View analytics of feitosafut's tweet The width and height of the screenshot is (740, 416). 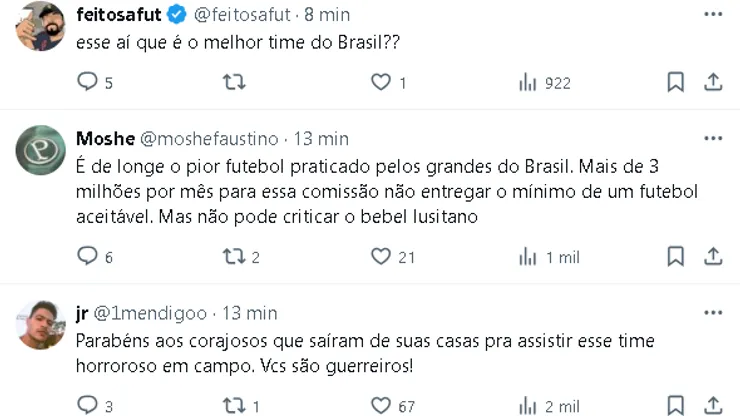pyautogui.click(x=528, y=82)
